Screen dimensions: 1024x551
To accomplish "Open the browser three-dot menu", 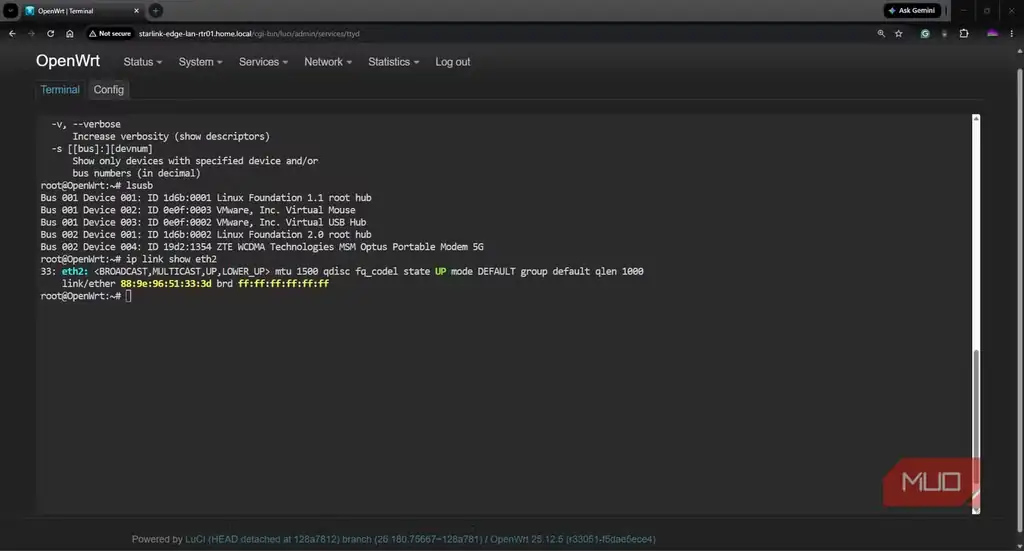I will click(1012, 33).
